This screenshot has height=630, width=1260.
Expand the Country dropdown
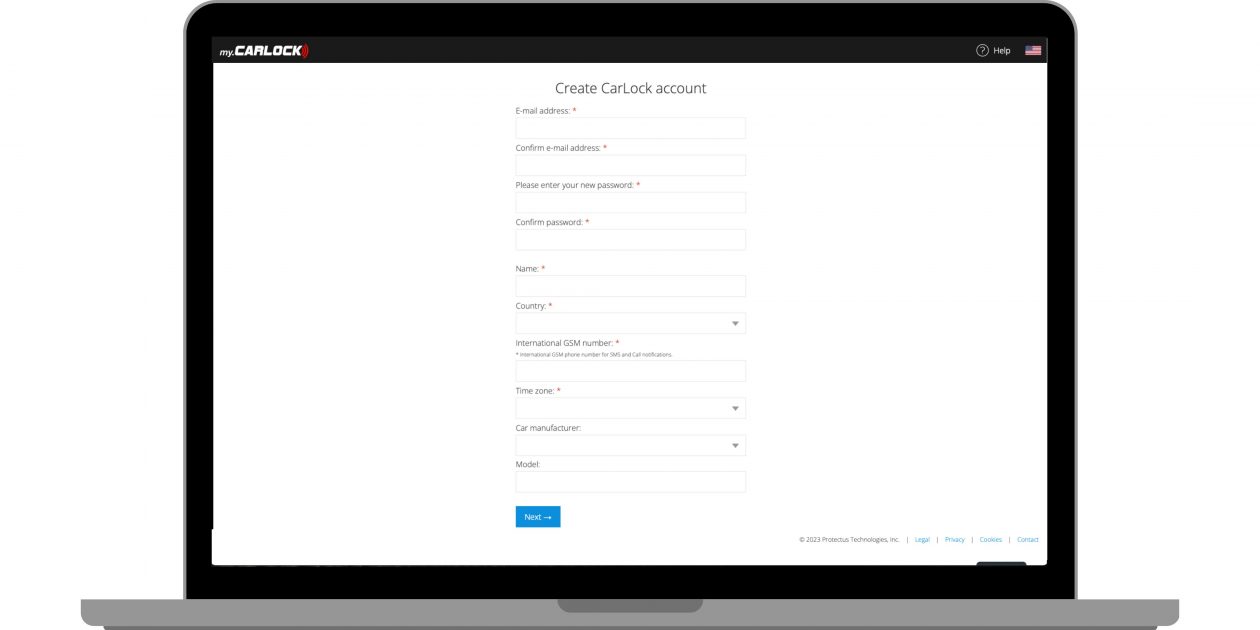(630, 323)
